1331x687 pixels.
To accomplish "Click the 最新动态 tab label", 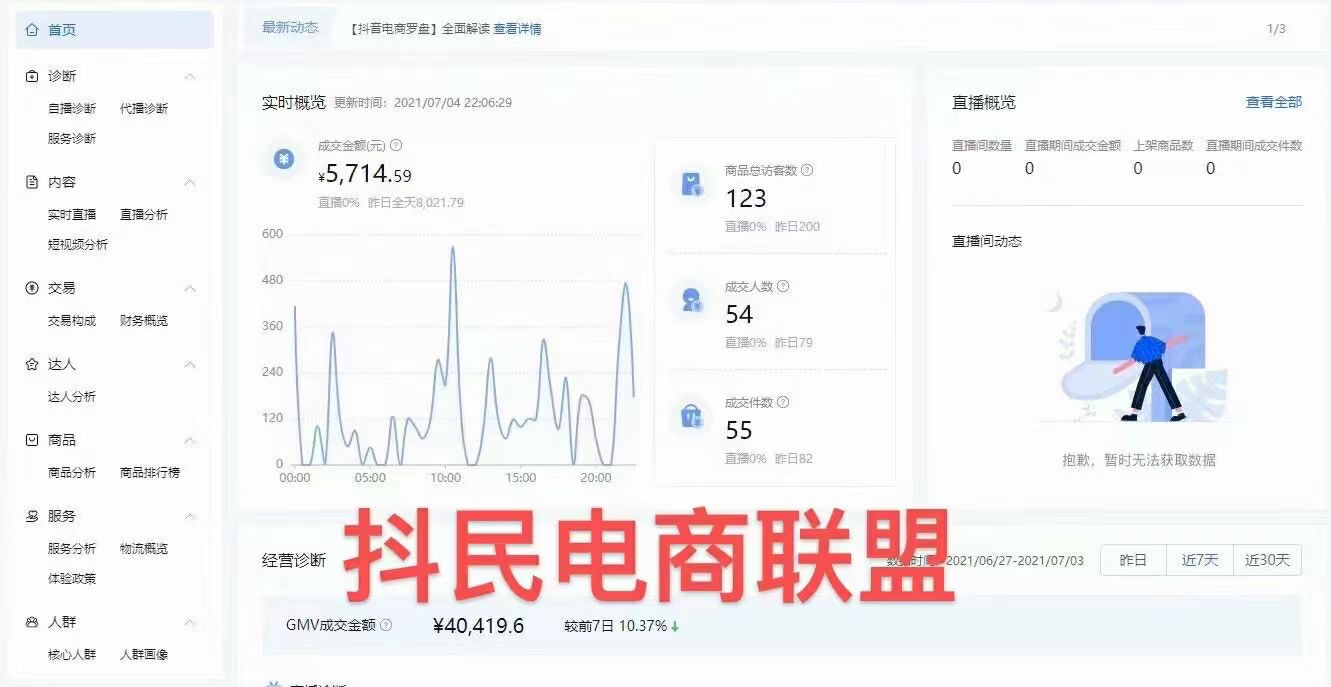I will pos(290,28).
